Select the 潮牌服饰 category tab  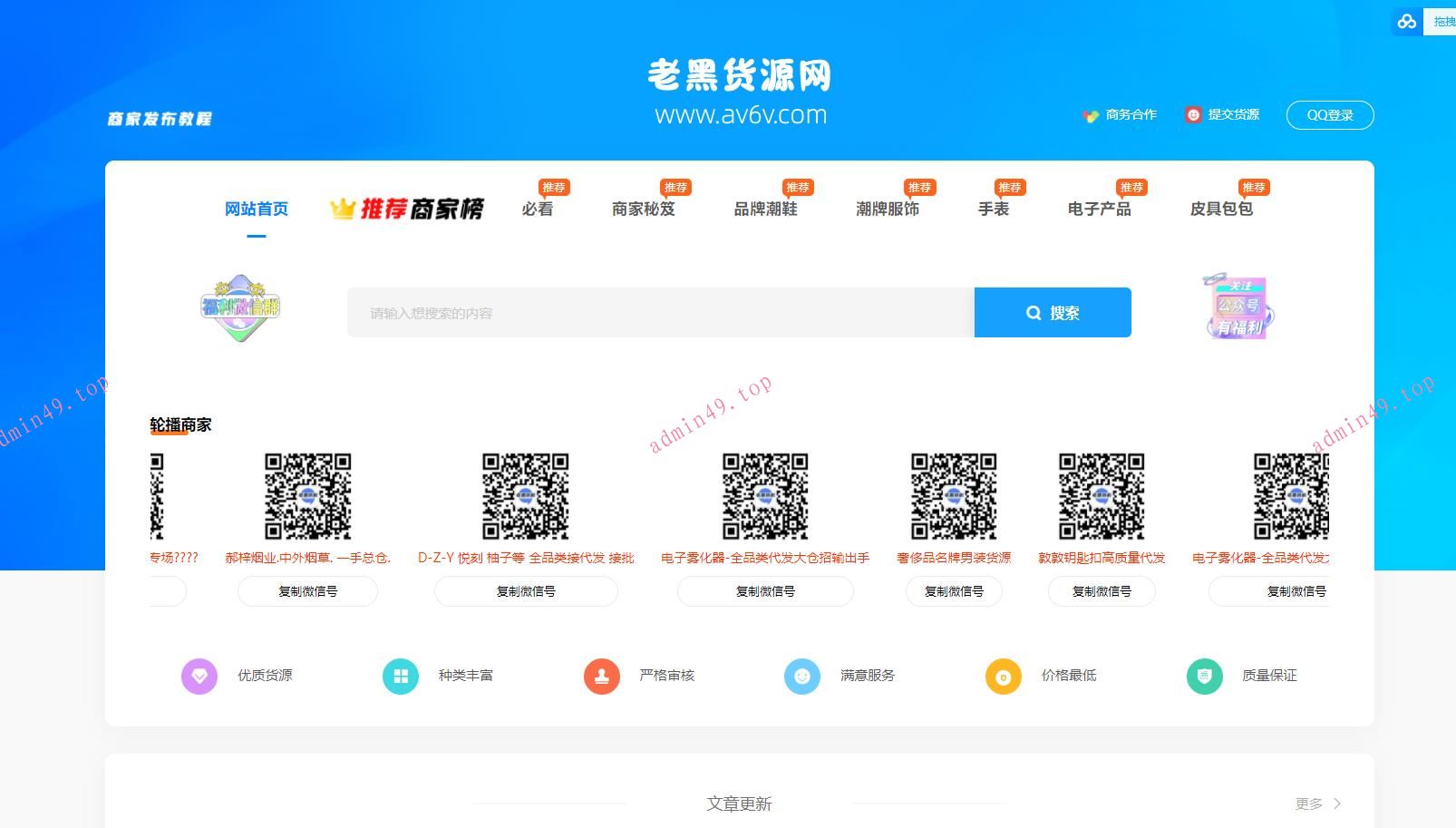coord(889,209)
